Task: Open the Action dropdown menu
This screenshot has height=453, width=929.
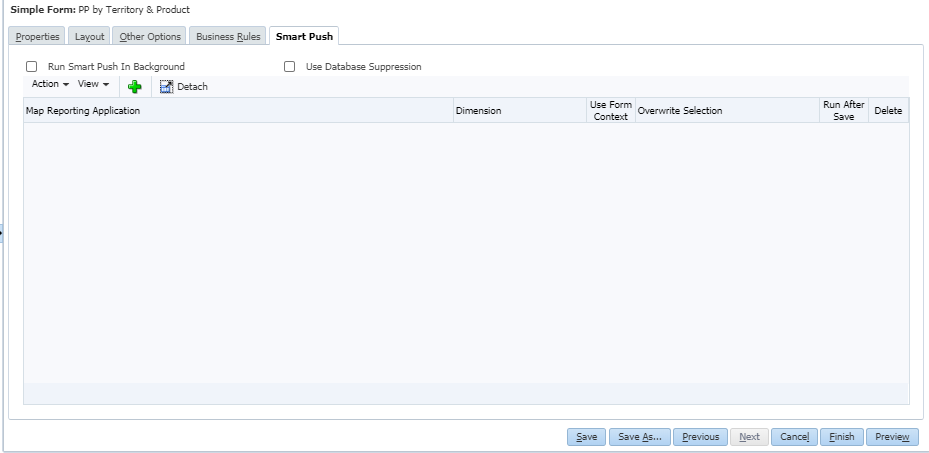Action: click(50, 84)
